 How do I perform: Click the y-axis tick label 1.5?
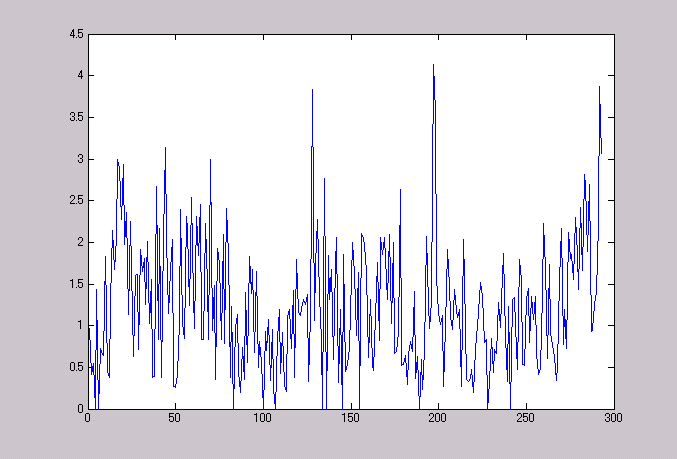click(x=76, y=284)
